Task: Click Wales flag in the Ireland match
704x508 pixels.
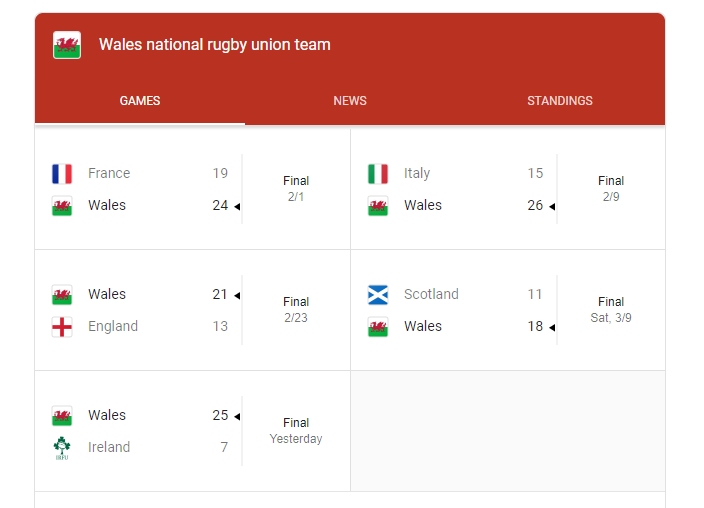Action: (62, 415)
